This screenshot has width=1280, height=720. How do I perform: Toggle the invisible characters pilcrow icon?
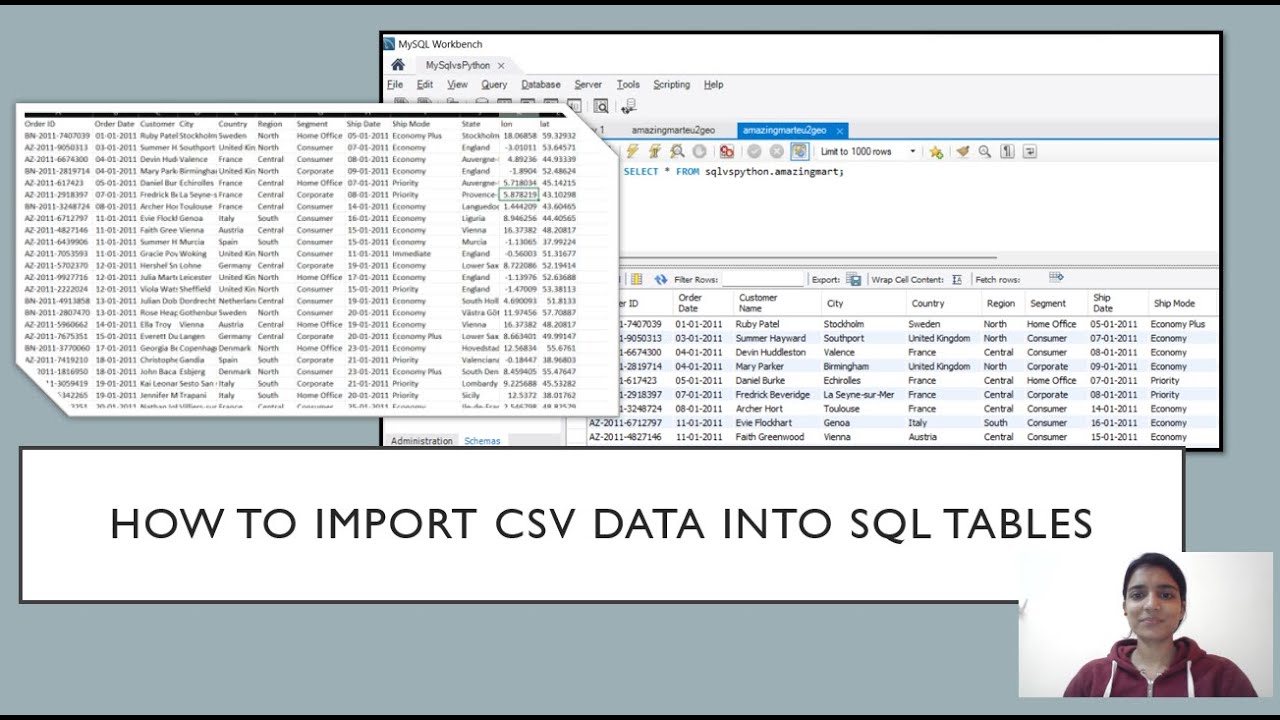(1007, 152)
